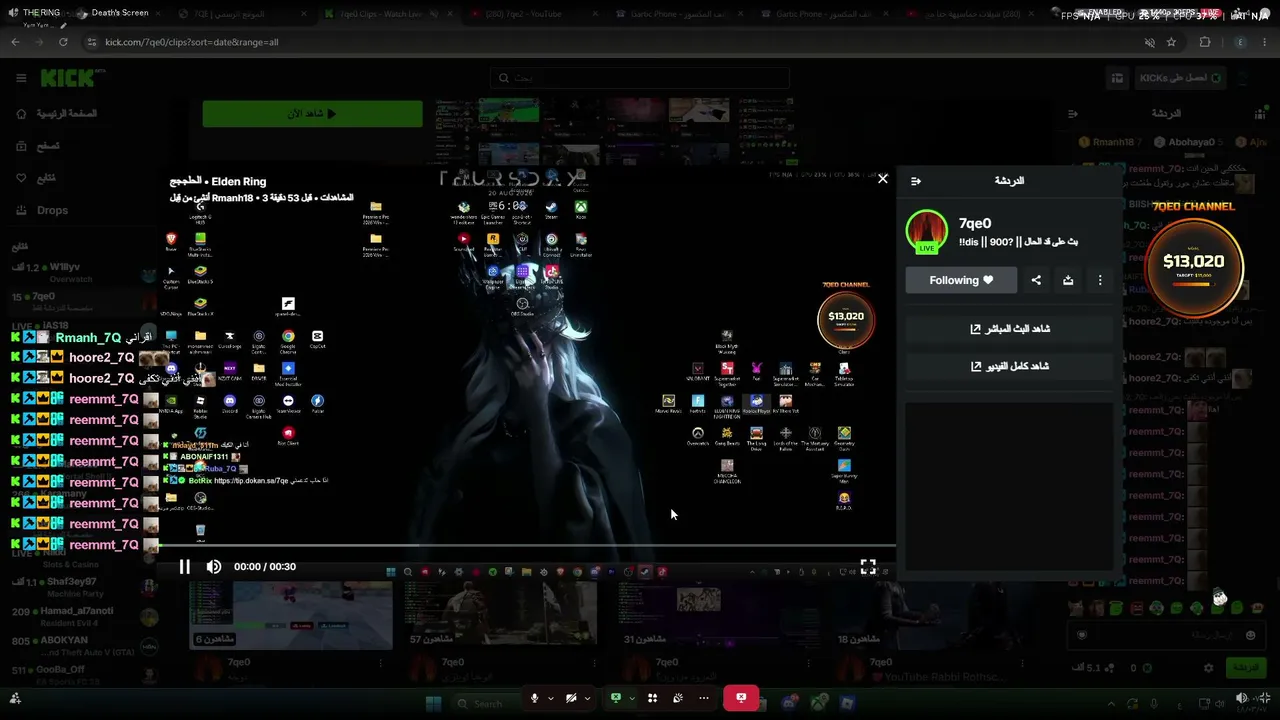Open the 7qe0 channel name link

point(975,223)
